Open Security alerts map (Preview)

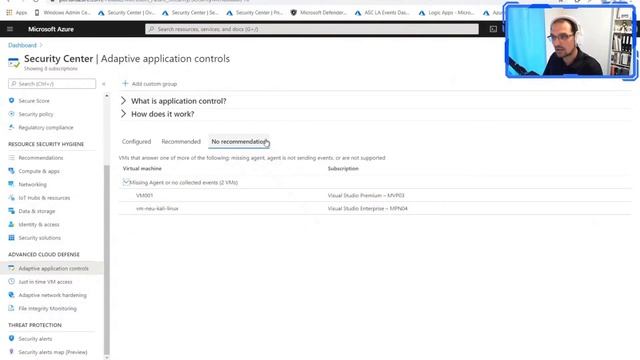(53, 352)
